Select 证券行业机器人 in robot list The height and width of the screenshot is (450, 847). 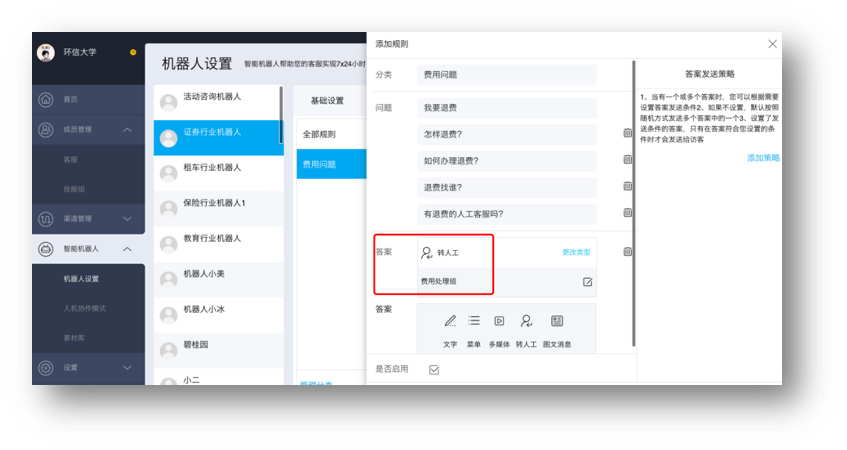(x=218, y=138)
